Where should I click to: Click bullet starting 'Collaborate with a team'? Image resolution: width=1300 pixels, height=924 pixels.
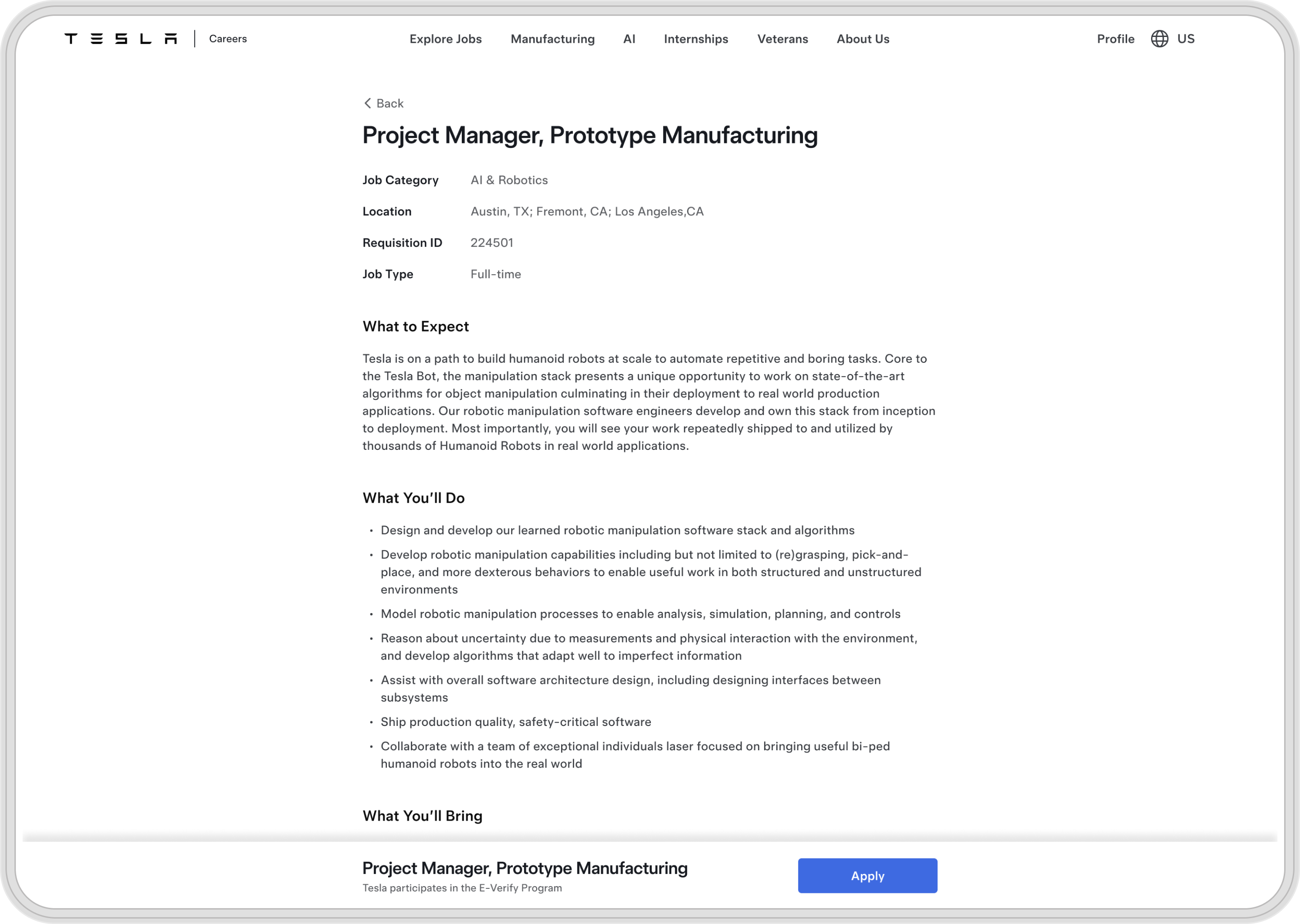coord(635,754)
